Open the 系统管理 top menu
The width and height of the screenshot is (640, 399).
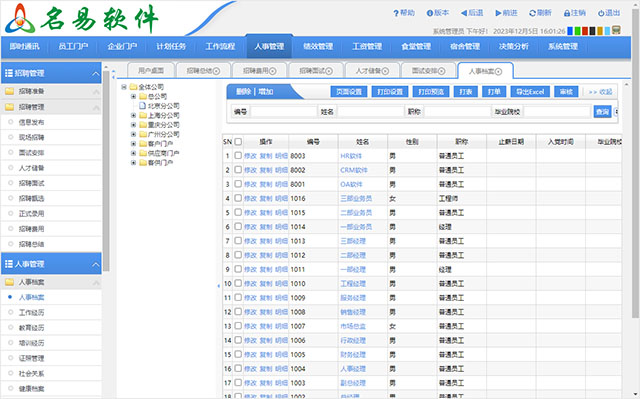pos(562,47)
